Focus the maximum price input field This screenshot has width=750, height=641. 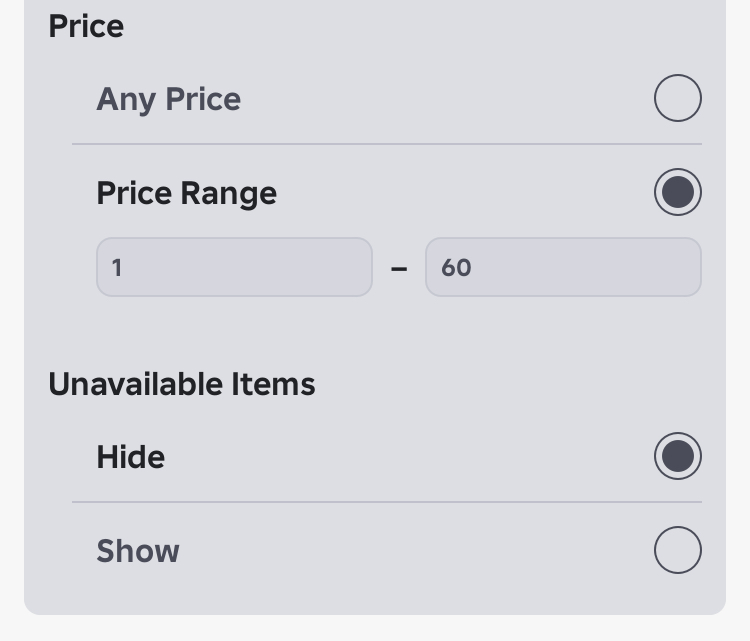pyautogui.click(x=563, y=267)
